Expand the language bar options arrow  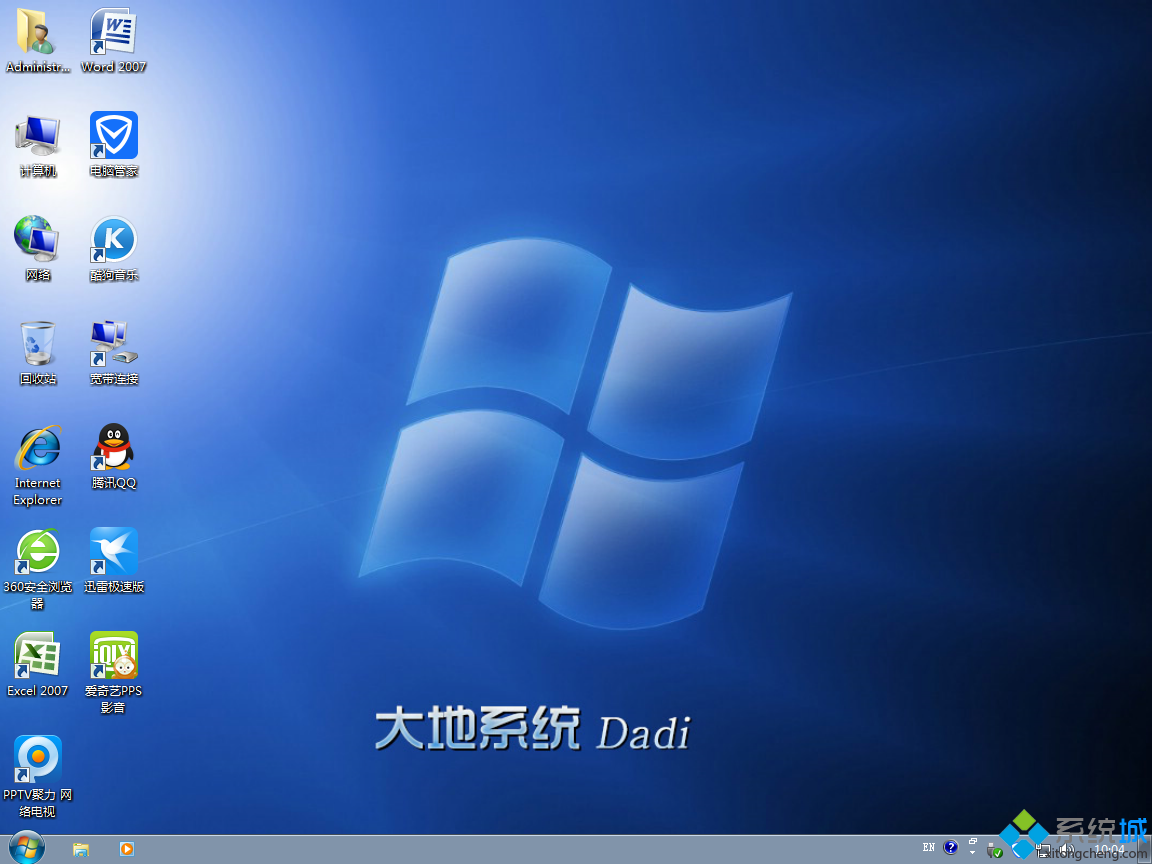973,853
